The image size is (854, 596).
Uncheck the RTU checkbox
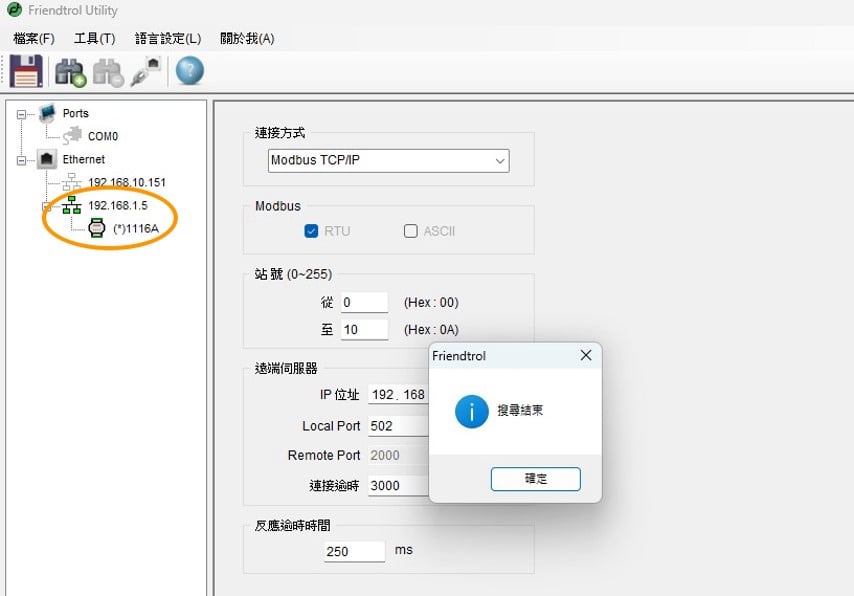(311, 231)
